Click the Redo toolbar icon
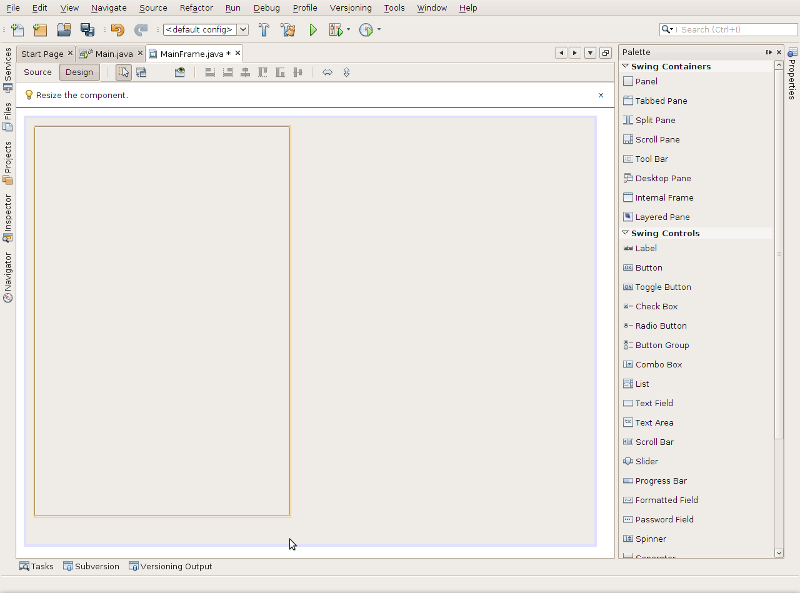This screenshot has width=800, height=593. [141, 30]
